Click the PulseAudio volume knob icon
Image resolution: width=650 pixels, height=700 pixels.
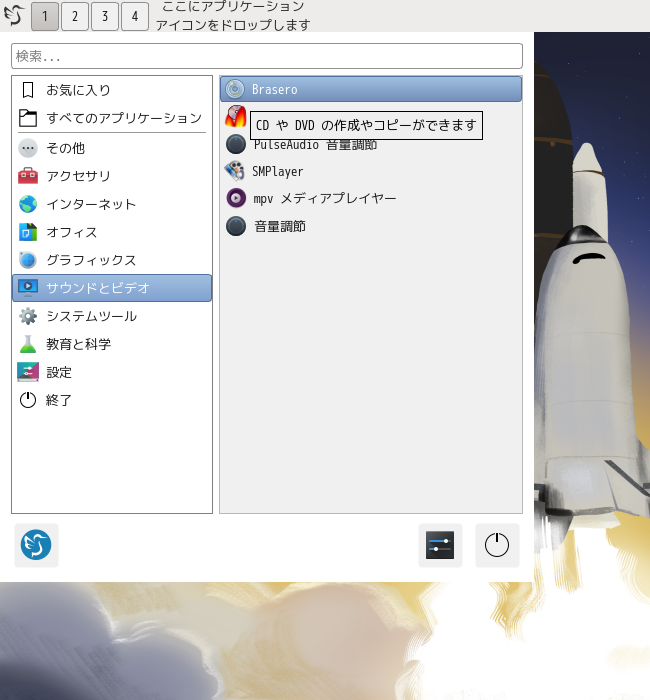point(236,144)
